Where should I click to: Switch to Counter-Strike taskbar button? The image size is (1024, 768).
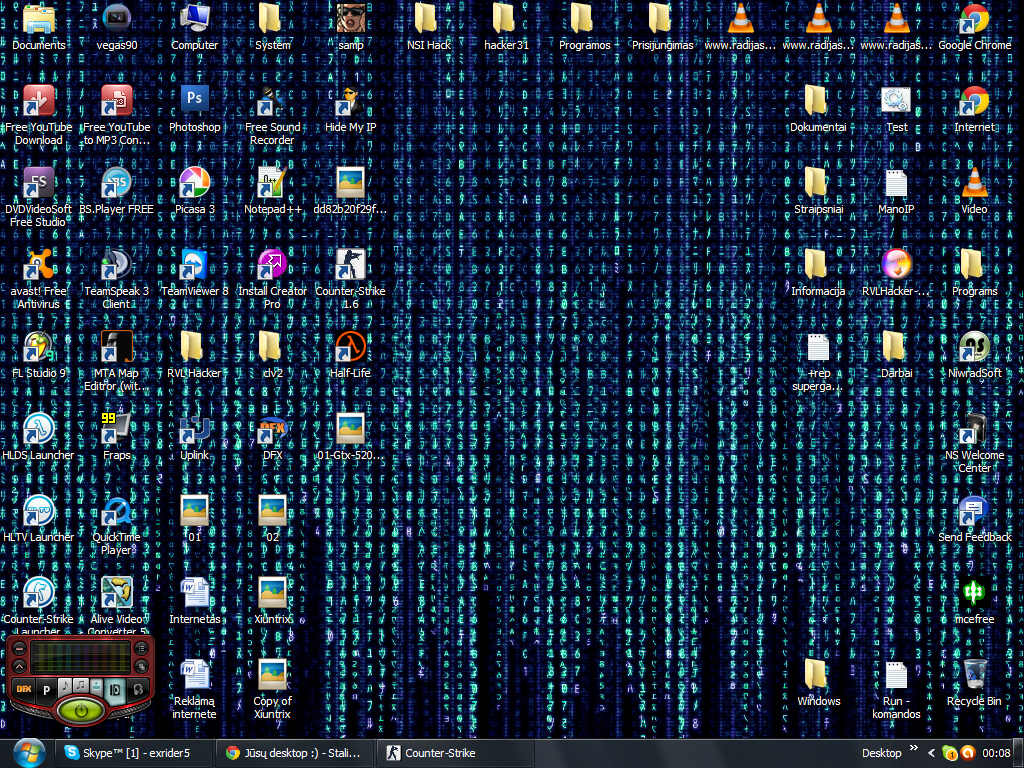point(455,753)
